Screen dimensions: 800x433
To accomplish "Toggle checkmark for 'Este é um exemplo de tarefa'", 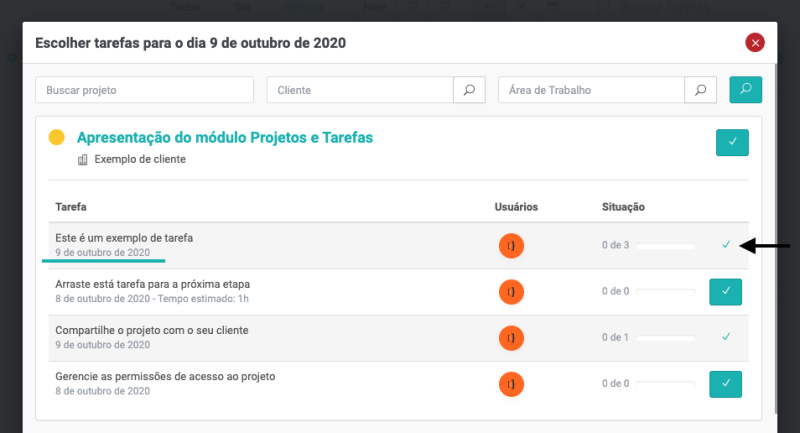I will click(726, 244).
